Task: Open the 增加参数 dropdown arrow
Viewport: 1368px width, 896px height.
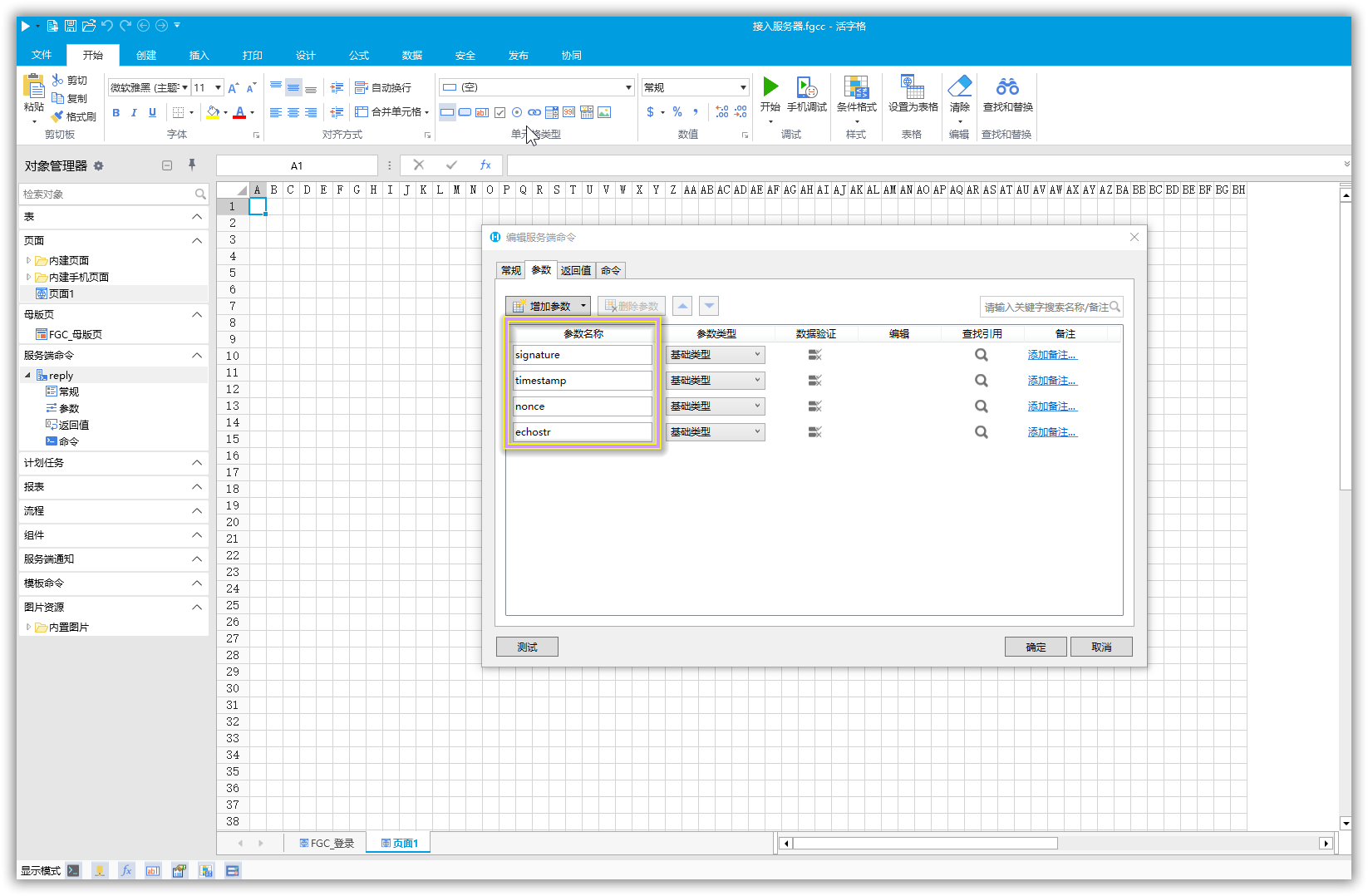Action: coord(583,306)
